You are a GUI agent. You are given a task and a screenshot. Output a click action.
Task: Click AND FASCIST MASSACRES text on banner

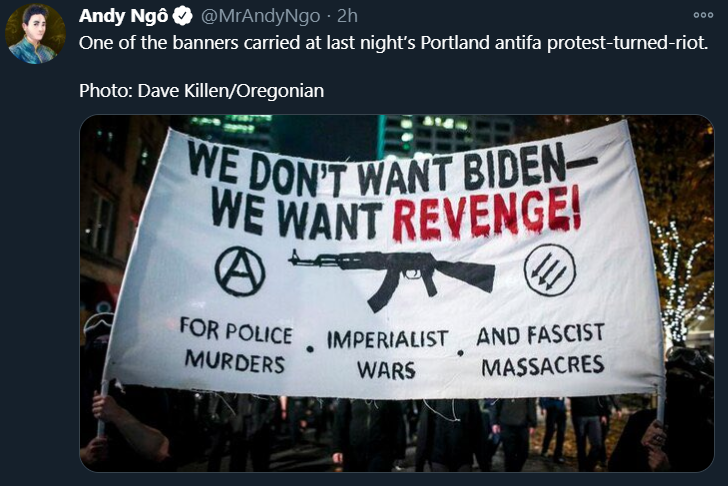pyautogui.click(x=541, y=350)
